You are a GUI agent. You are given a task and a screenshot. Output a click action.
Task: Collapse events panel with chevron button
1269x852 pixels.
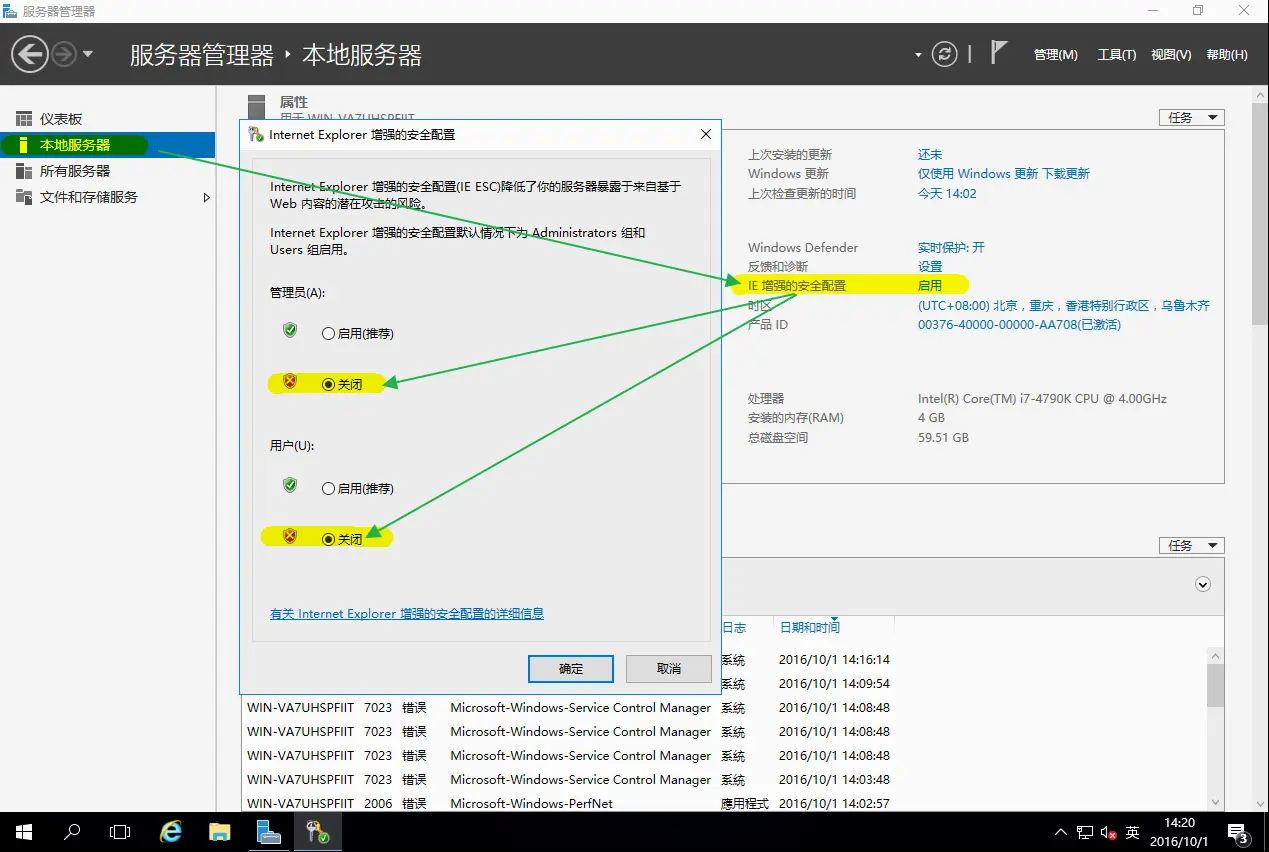point(1203,585)
